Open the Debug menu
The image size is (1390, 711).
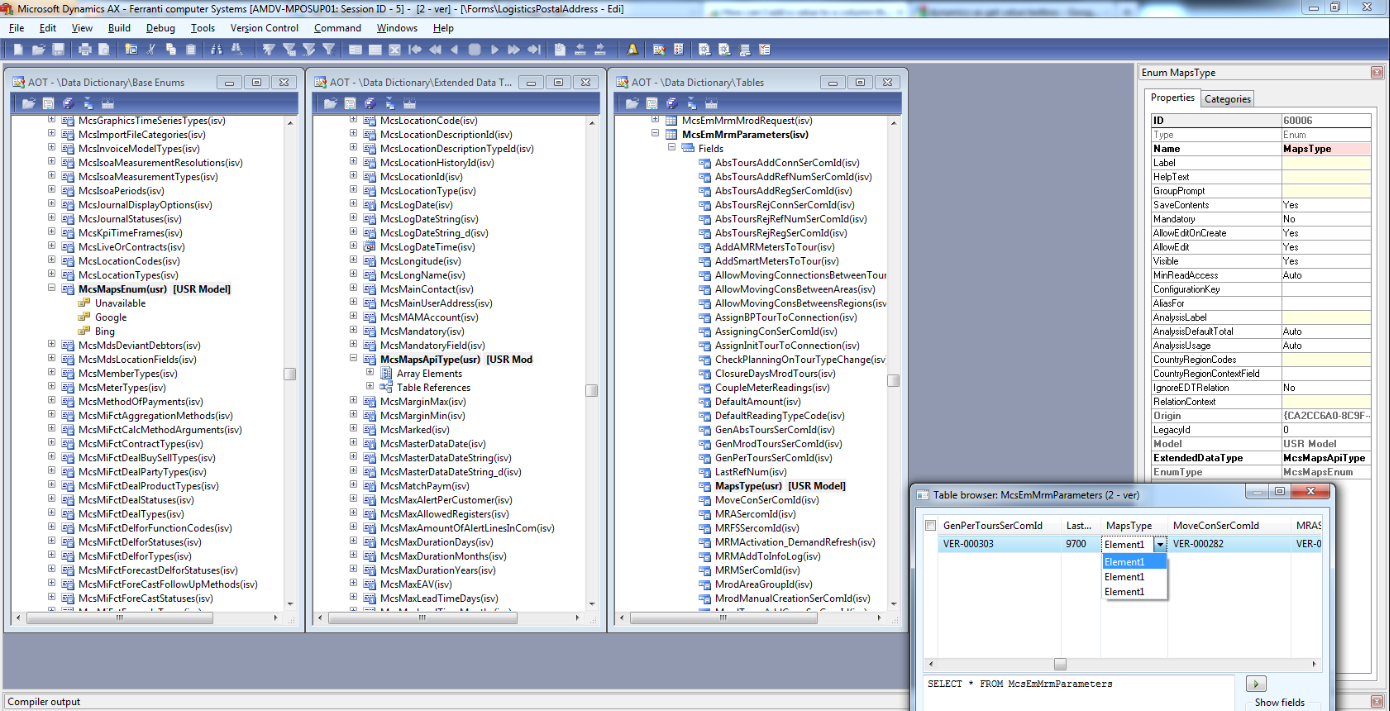tap(160, 28)
